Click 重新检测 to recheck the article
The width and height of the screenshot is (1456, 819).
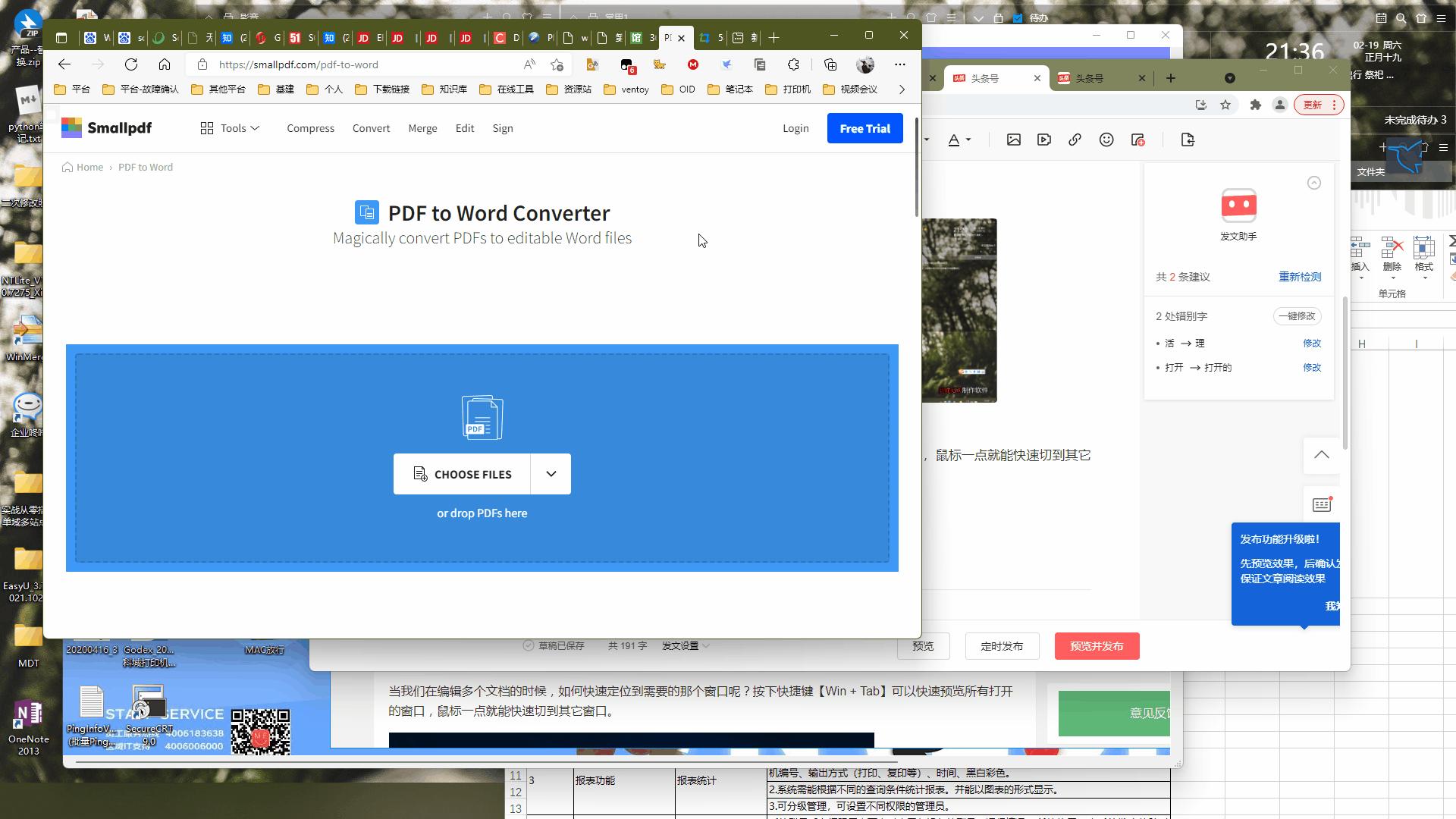click(1299, 276)
